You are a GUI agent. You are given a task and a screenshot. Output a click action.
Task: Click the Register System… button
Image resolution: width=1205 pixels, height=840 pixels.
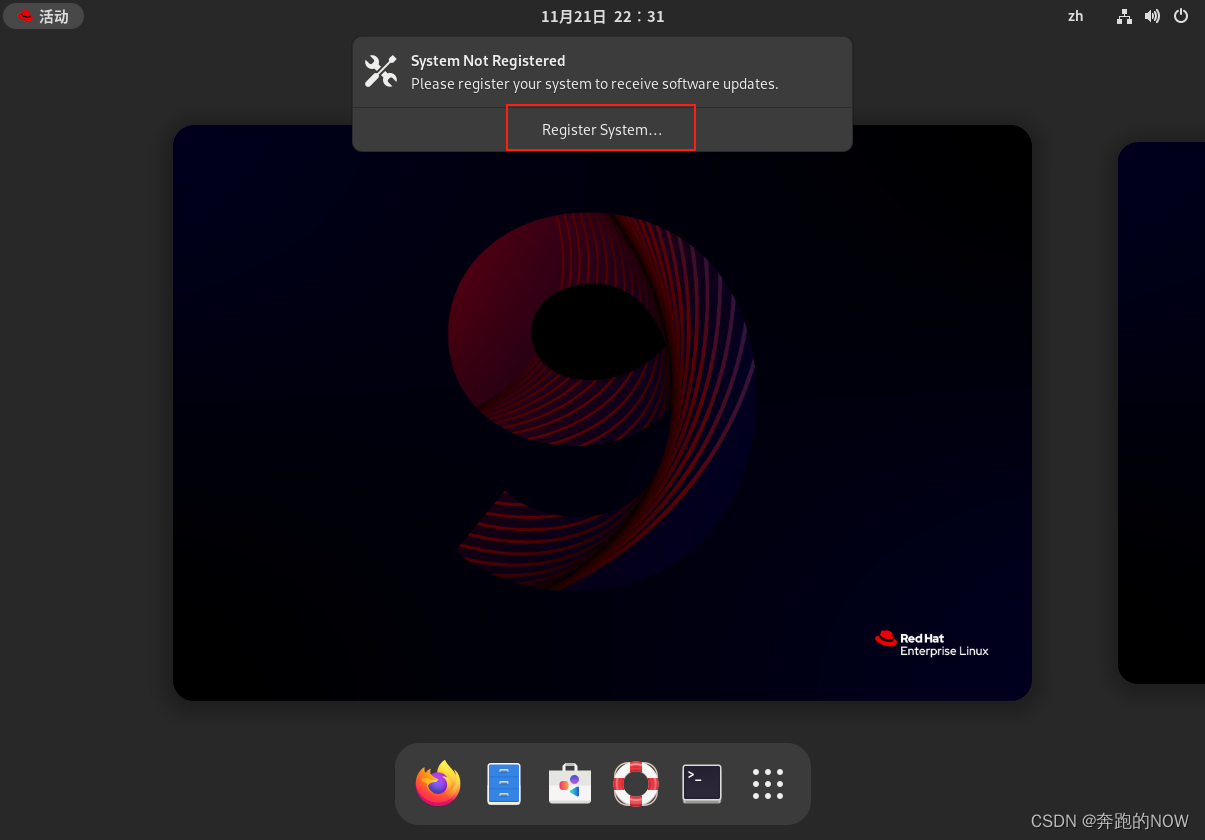coord(602,130)
